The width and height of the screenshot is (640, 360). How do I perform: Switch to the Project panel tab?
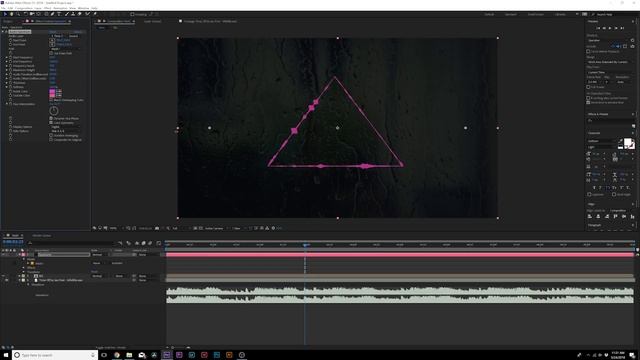click(x=8, y=21)
